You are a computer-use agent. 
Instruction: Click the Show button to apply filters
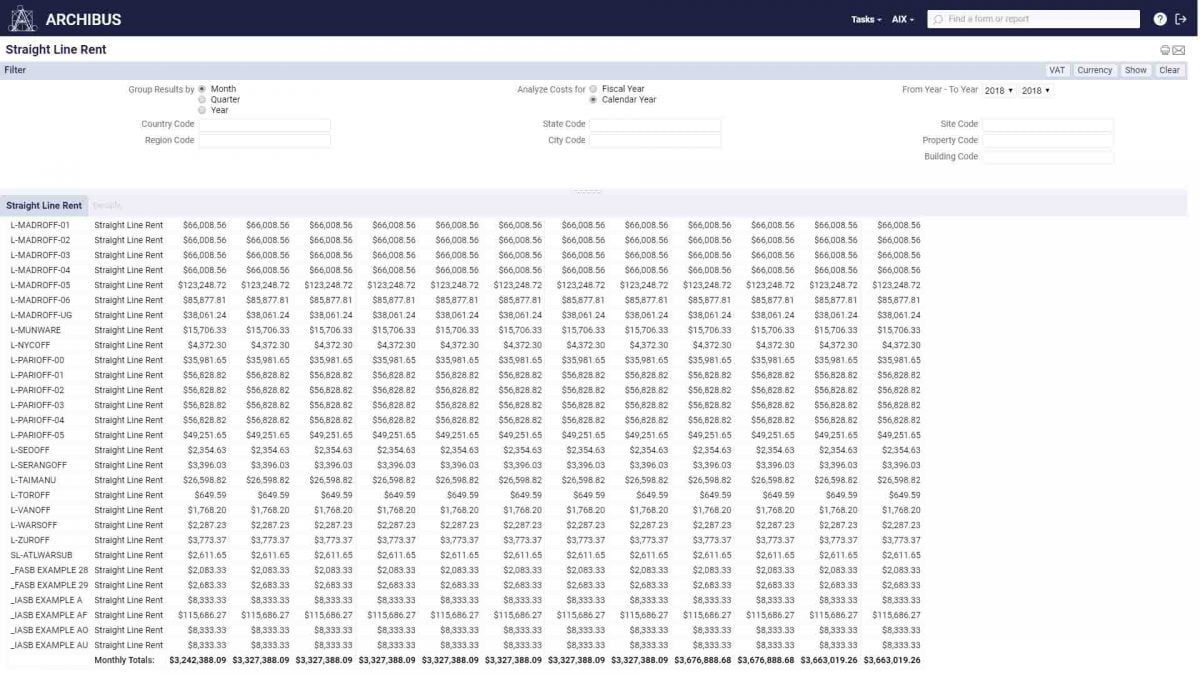pos(1138,70)
